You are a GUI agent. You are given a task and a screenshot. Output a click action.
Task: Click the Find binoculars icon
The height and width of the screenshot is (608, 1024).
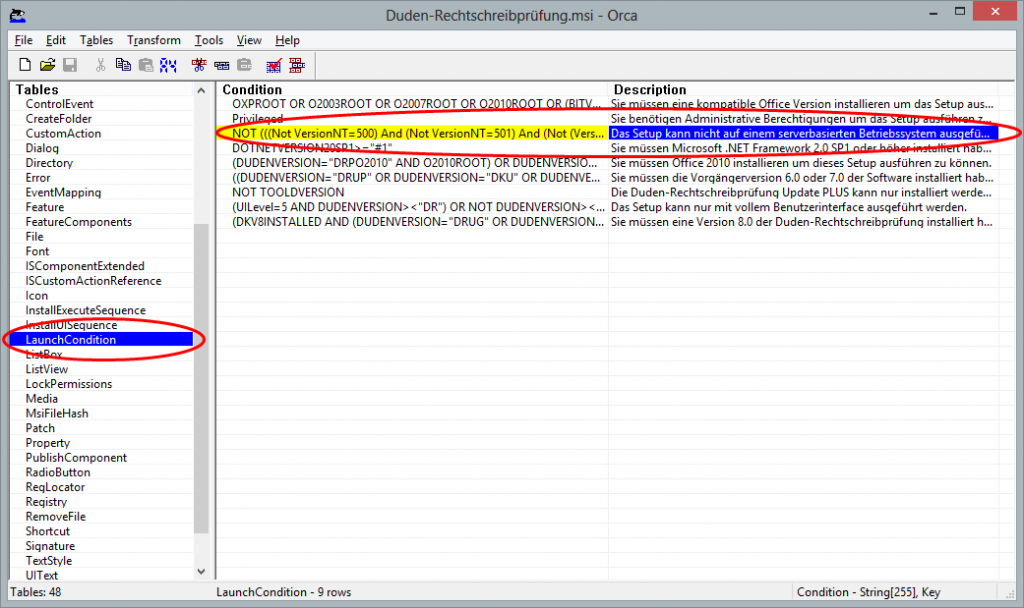tap(169, 65)
